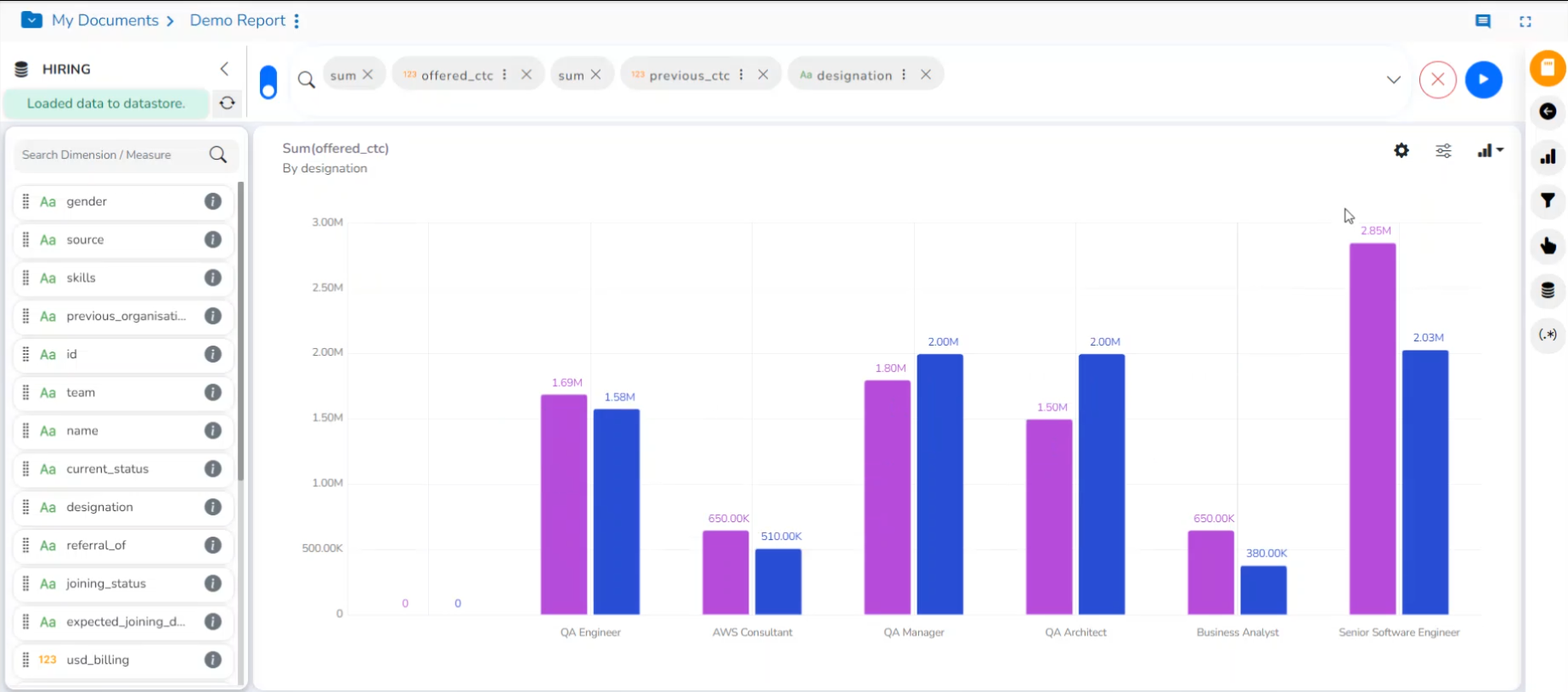Viewport: 1568px width, 692px height.
Task: Select the referral_of dimension
Action: coord(124,545)
